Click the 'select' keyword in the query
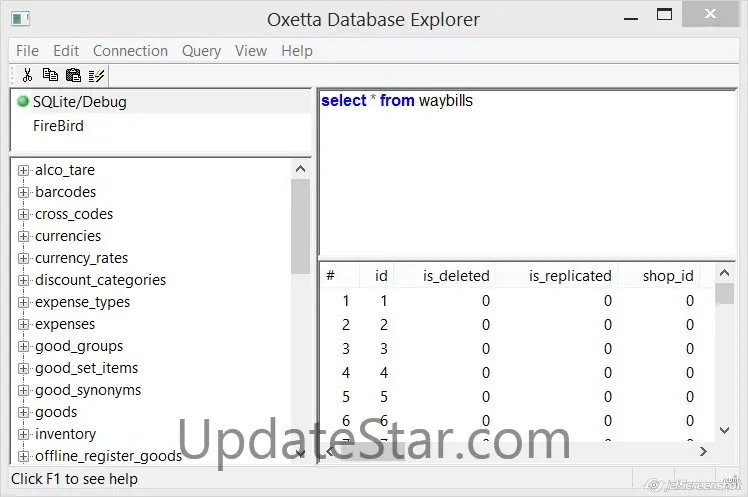 click(x=343, y=101)
